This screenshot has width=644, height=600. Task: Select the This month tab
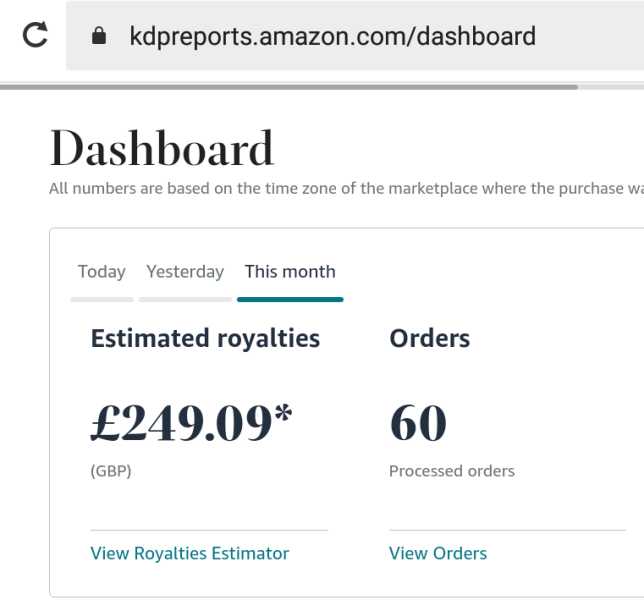tap(290, 272)
